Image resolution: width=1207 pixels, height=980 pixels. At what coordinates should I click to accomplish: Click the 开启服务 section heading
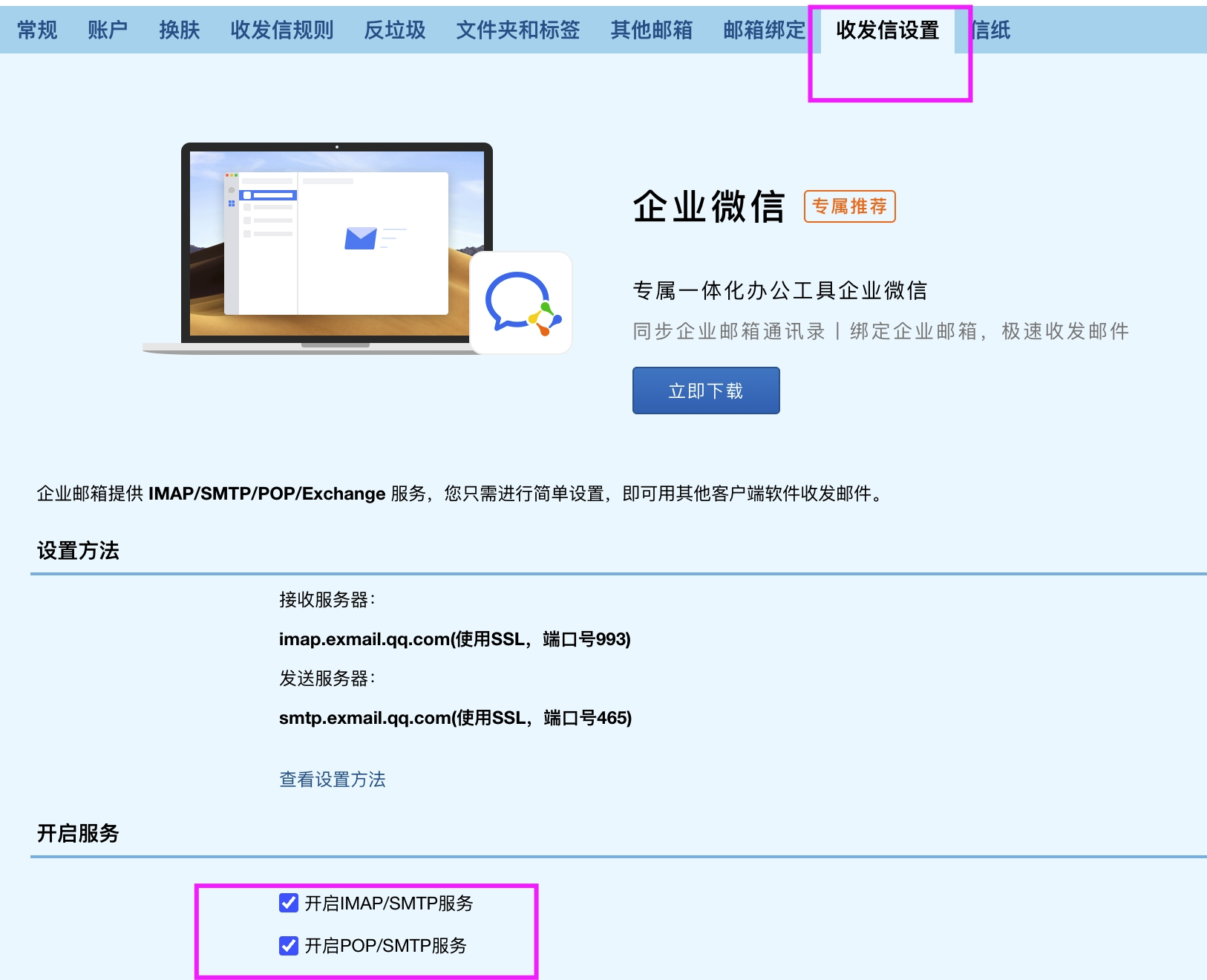point(78,833)
